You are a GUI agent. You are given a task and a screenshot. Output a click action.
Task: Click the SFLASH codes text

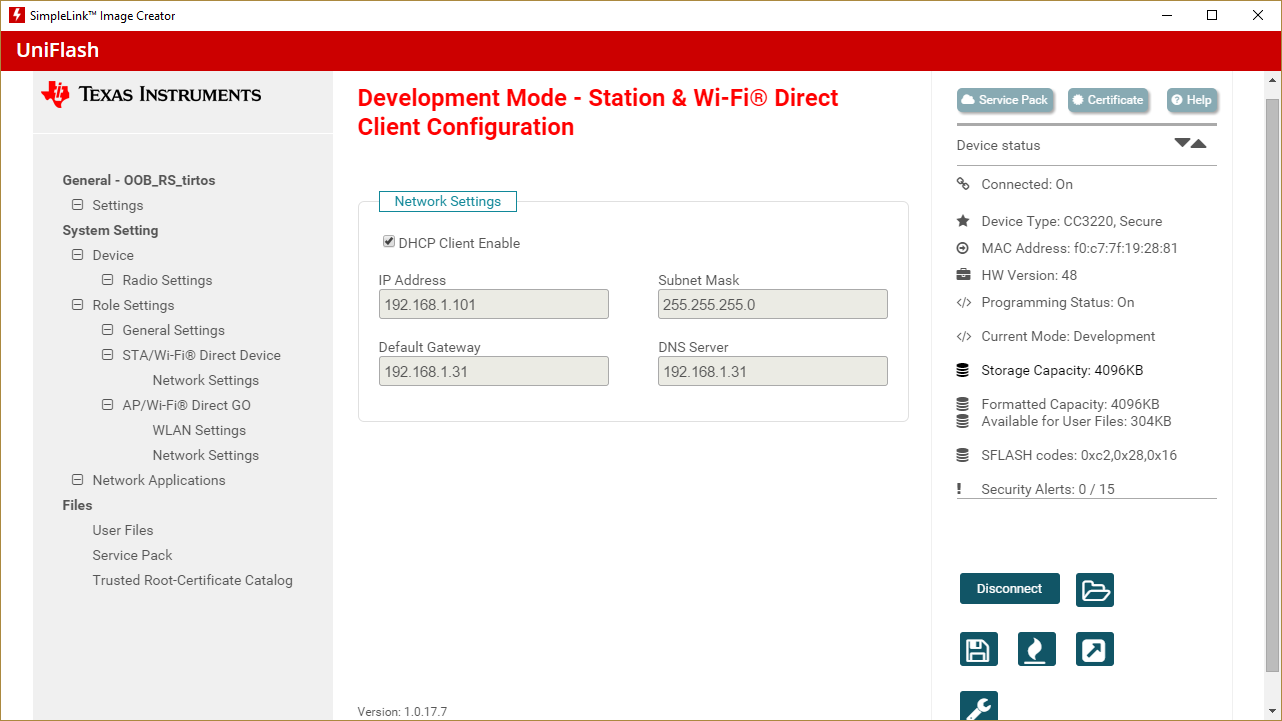click(1079, 455)
